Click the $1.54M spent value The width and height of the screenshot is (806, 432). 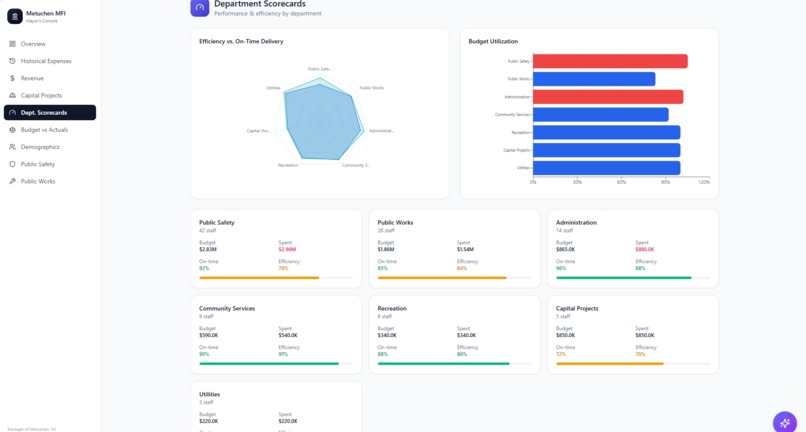465,249
